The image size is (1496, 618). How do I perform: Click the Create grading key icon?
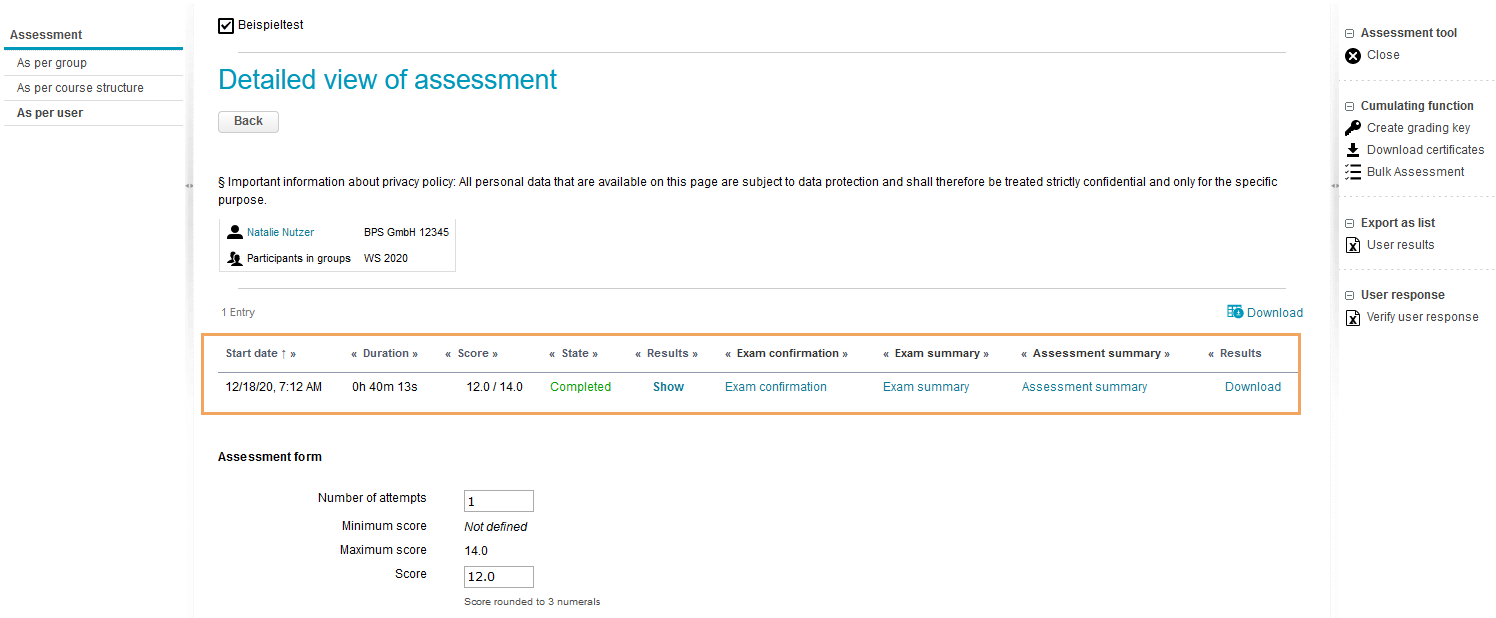coord(1353,128)
